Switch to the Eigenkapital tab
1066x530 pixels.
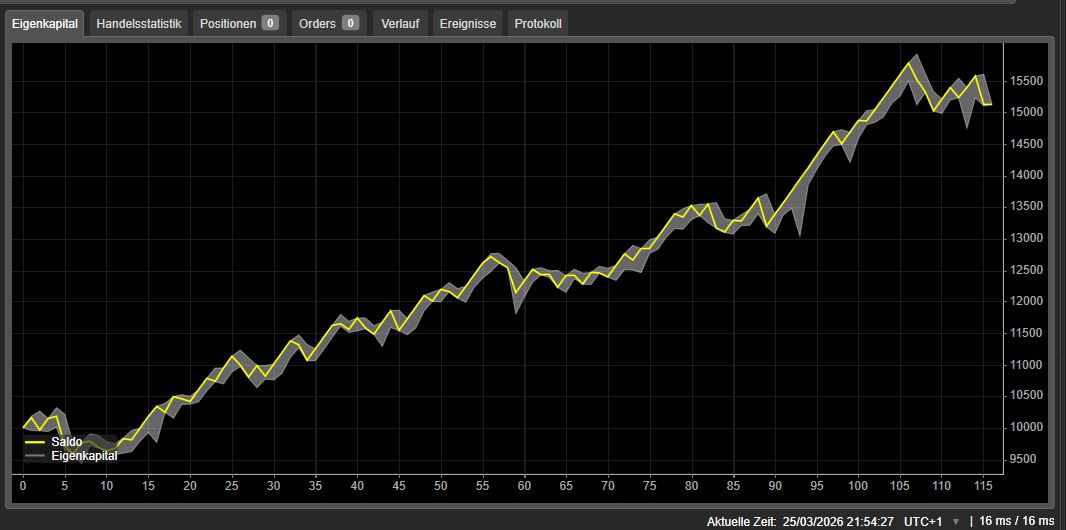point(45,23)
